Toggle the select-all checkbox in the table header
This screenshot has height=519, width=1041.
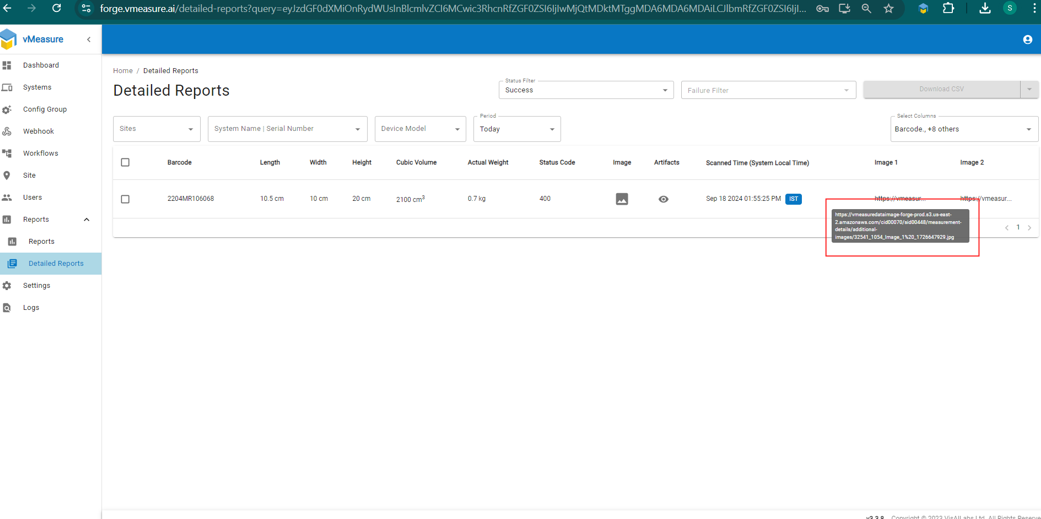coord(125,162)
